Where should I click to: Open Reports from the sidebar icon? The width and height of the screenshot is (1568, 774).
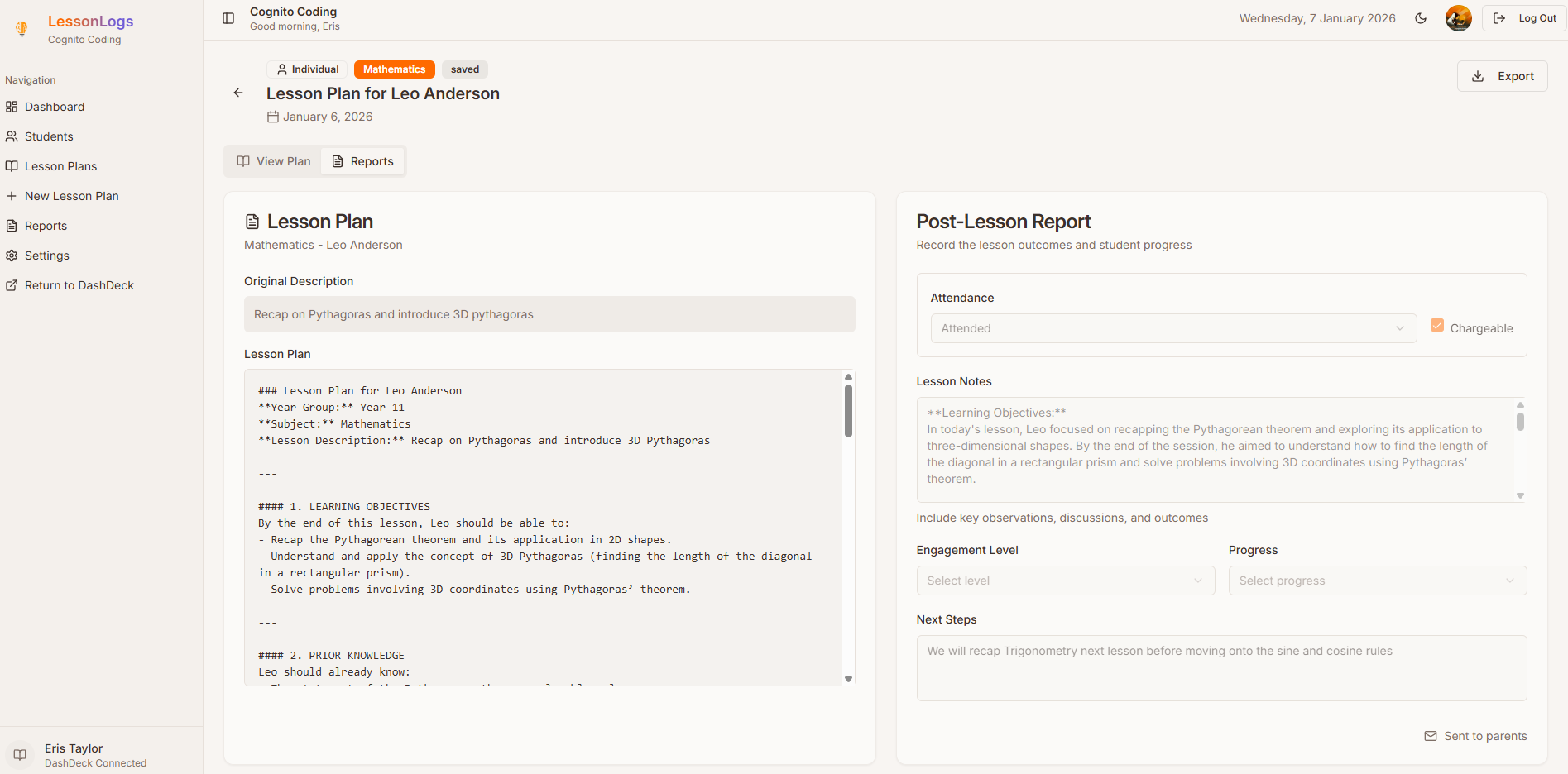coord(12,225)
